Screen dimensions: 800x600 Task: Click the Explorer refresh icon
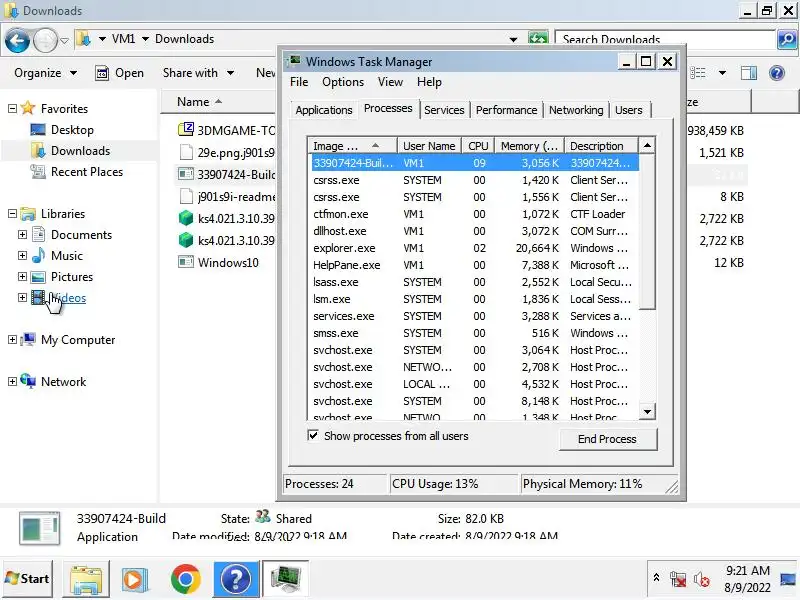tap(538, 39)
